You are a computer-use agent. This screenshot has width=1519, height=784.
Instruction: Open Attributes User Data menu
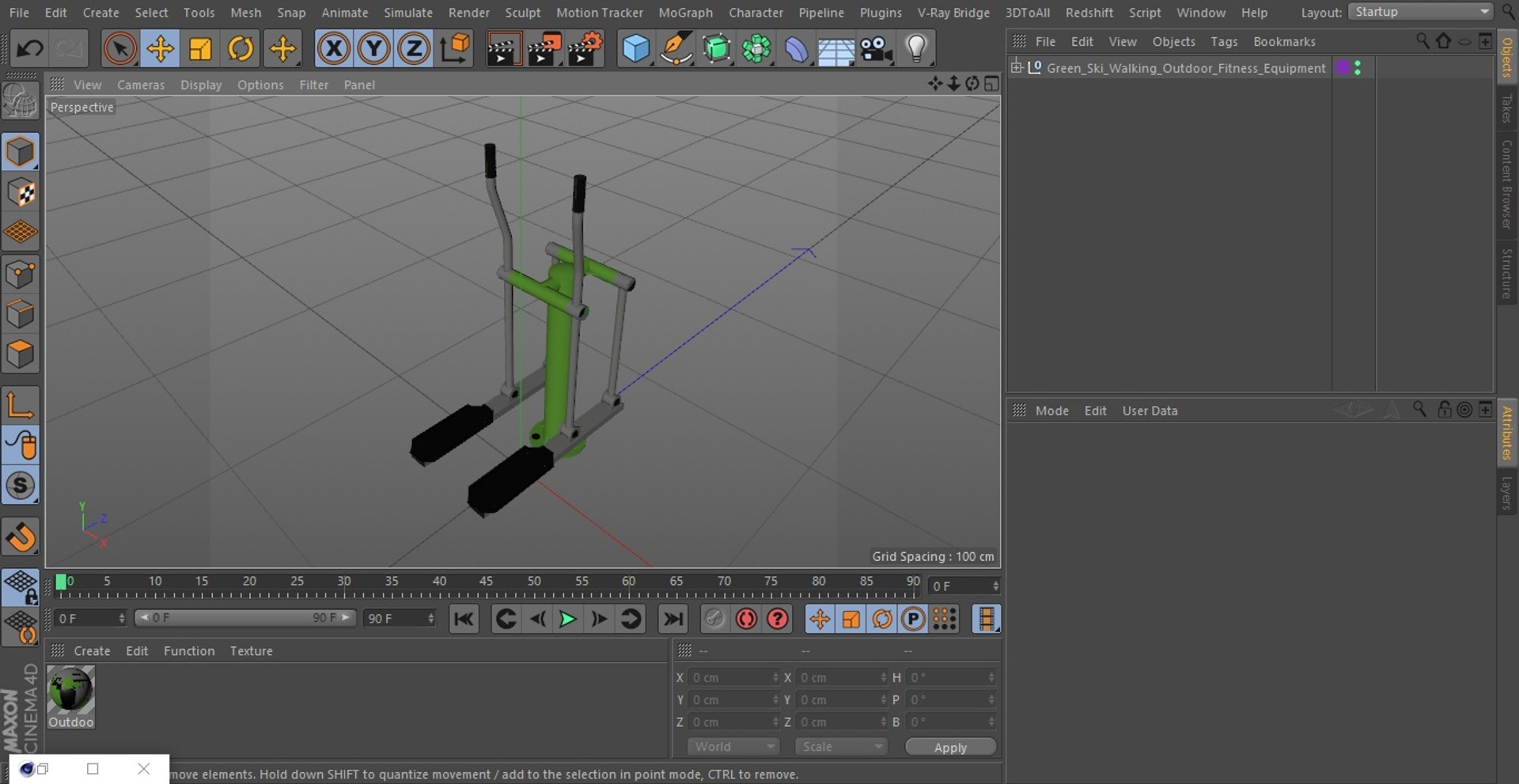(1150, 411)
